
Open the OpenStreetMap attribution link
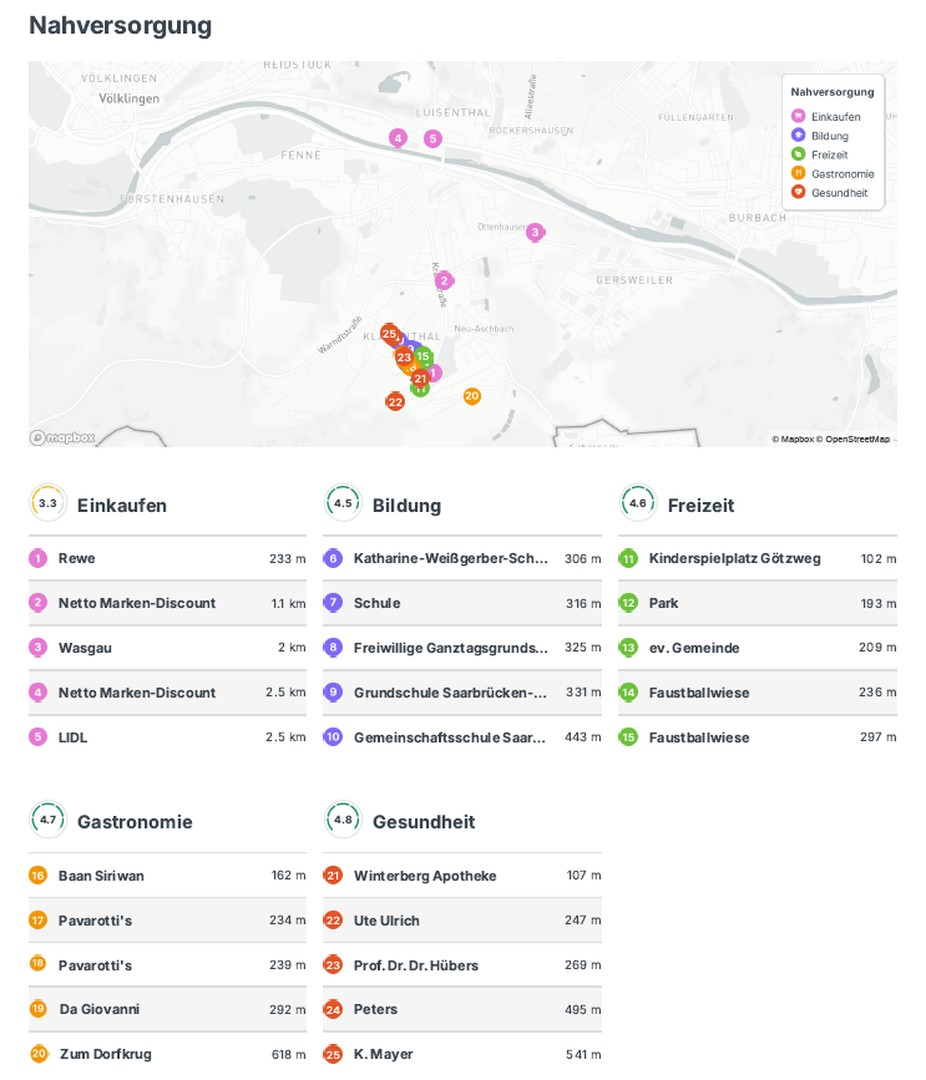(x=853, y=439)
